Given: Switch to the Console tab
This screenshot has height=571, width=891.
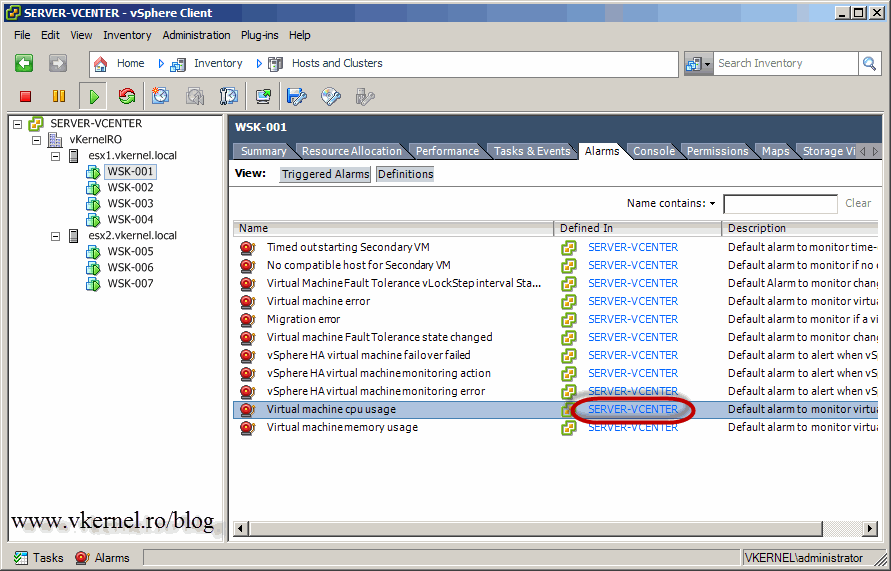Looking at the screenshot, I should click(654, 151).
